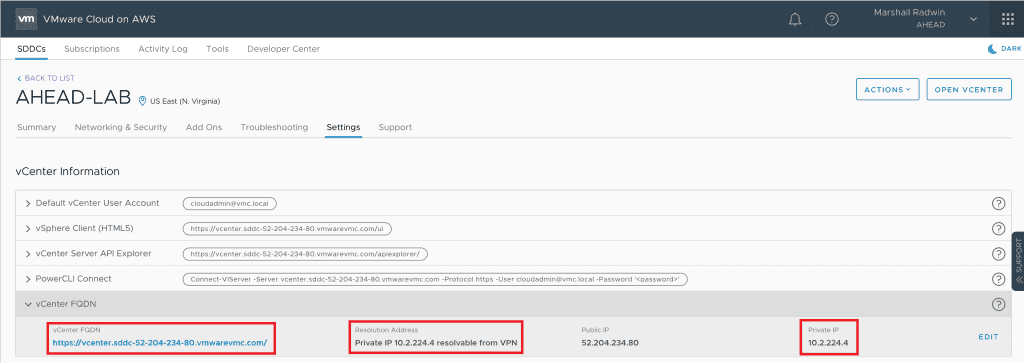1024x363 pixels.
Task: Open the side SUPPORT panel tab
Action: pyautogui.click(x=1017, y=261)
